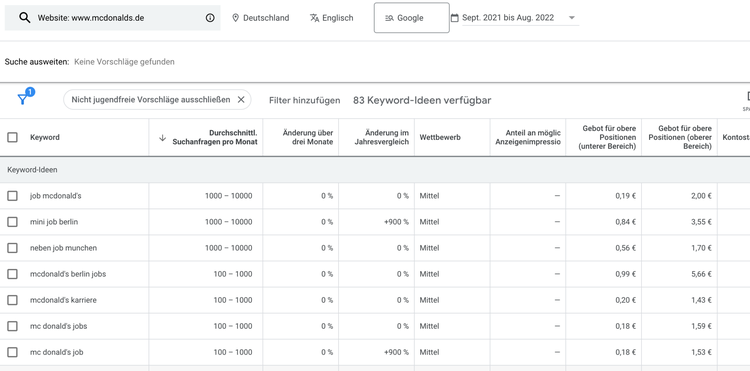
Task: Click Filter hinzufügen
Action: pyautogui.click(x=305, y=100)
